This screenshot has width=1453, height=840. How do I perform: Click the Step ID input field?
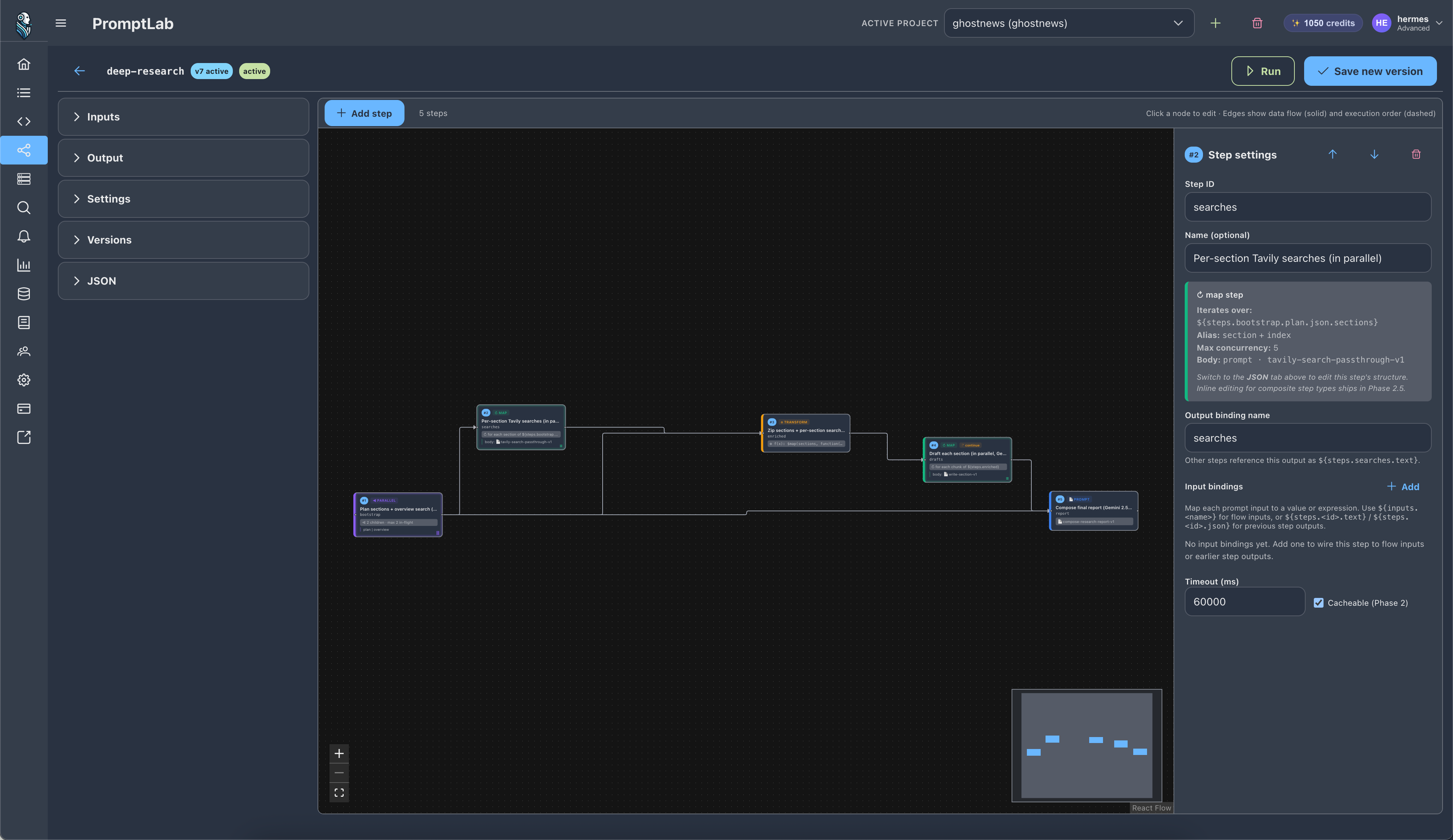coord(1308,207)
